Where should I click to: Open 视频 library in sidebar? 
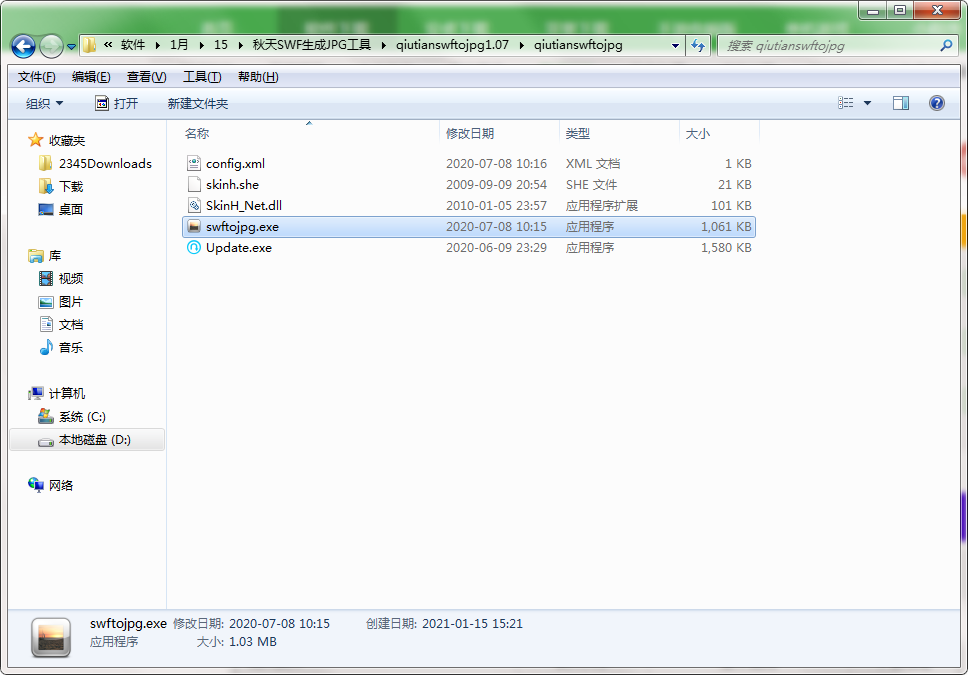tap(60, 279)
